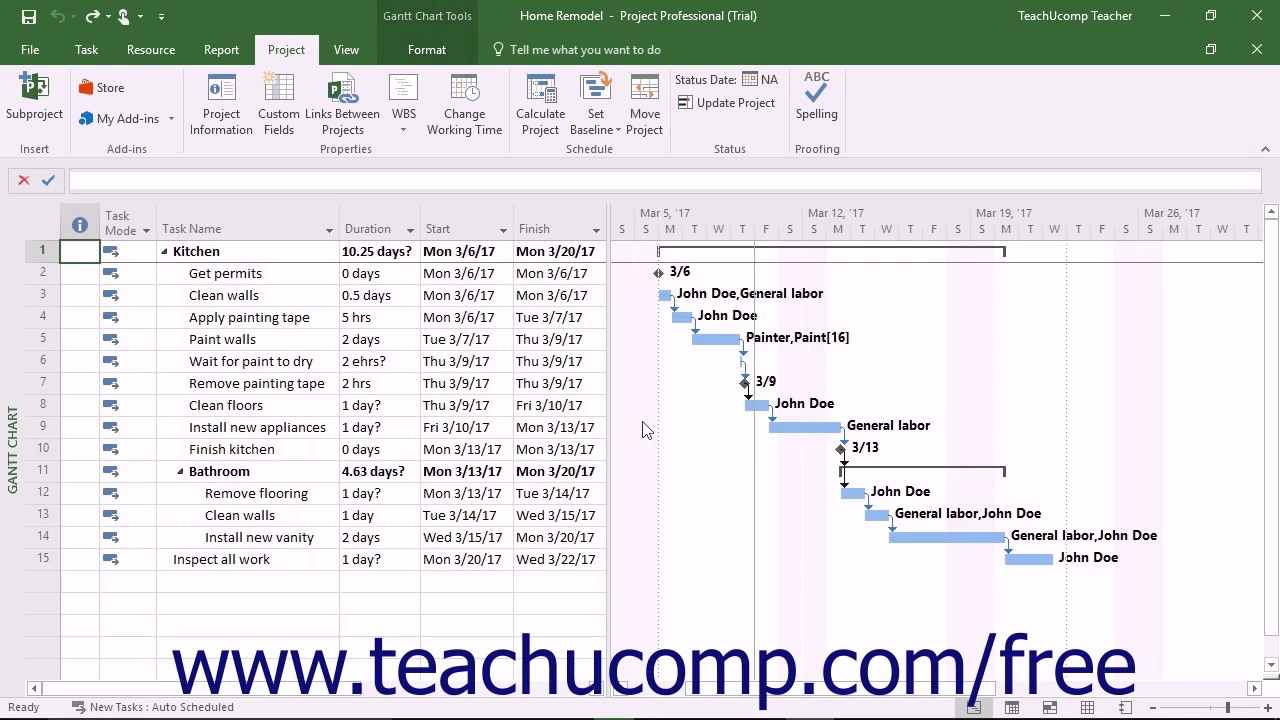Image resolution: width=1280 pixels, height=720 pixels.
Task: Click the Save icon in quick access toolbar
Action: (x=28, y=16)
